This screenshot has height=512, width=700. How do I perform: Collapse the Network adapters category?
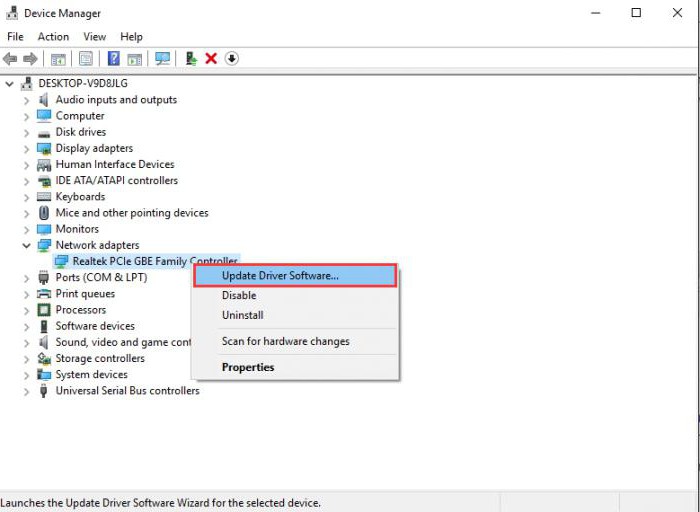26,245
